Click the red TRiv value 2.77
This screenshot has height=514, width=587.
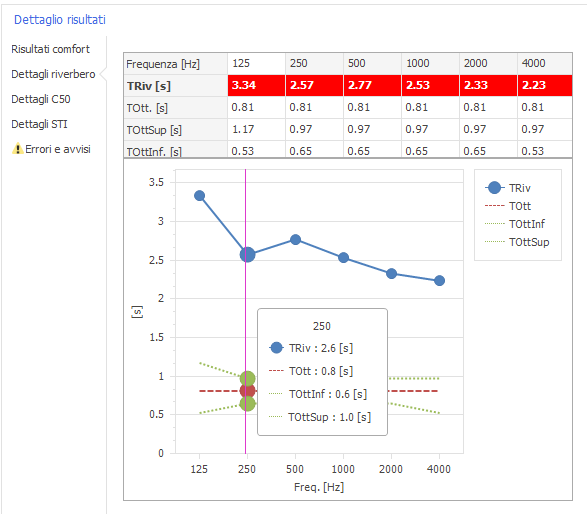point(372,85)
